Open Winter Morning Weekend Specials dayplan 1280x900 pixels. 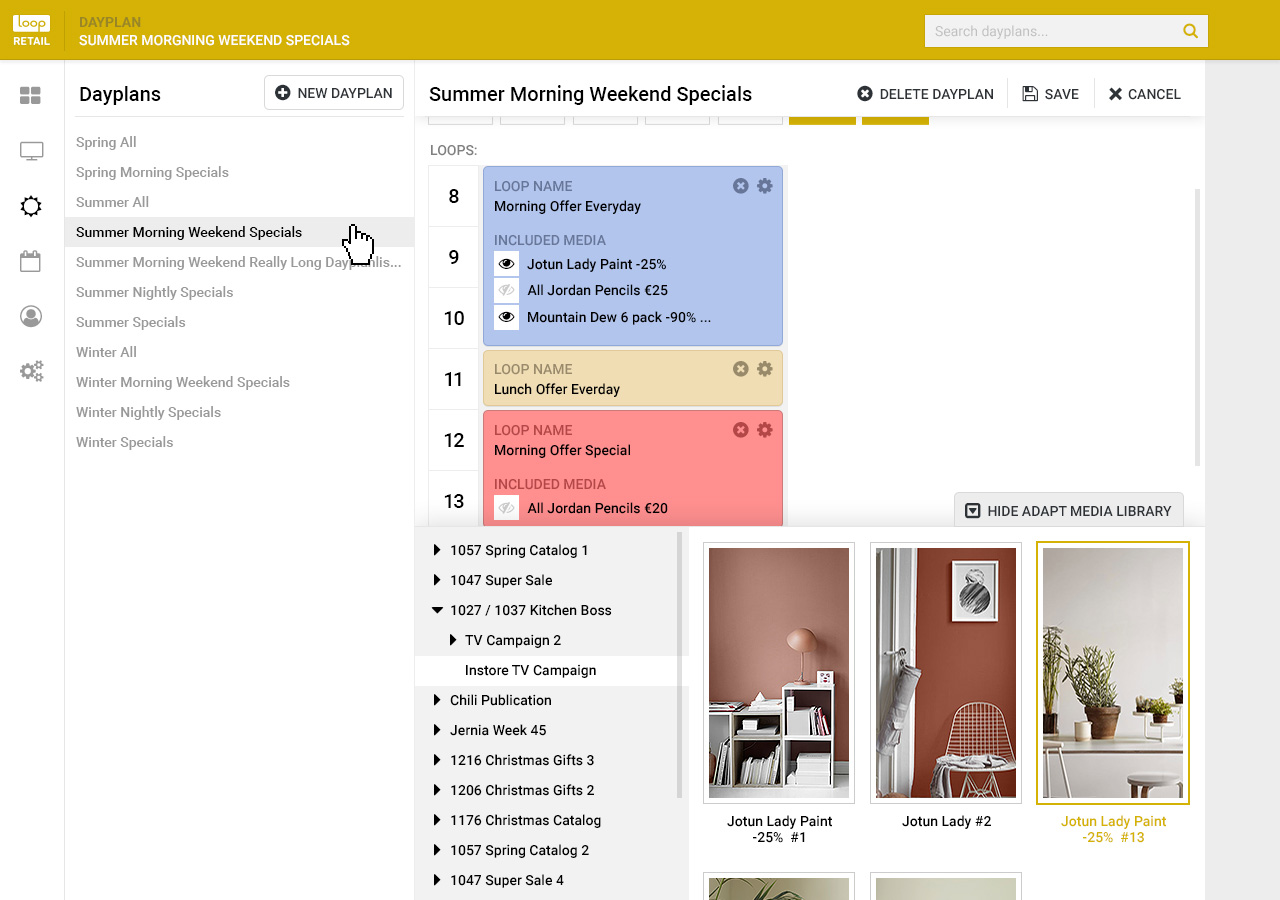(183, 382)
